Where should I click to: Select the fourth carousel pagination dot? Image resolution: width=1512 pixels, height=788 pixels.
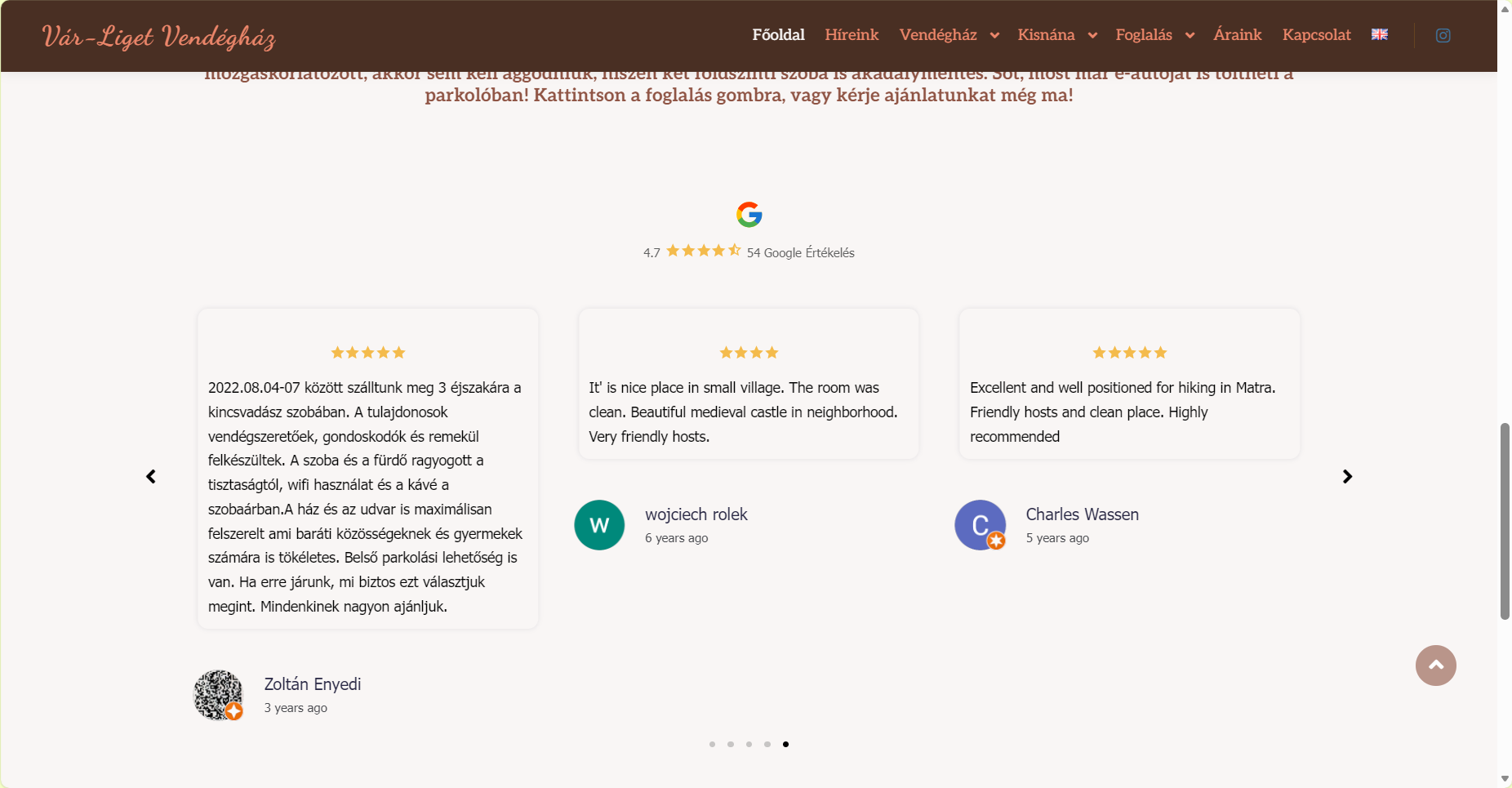767,744
